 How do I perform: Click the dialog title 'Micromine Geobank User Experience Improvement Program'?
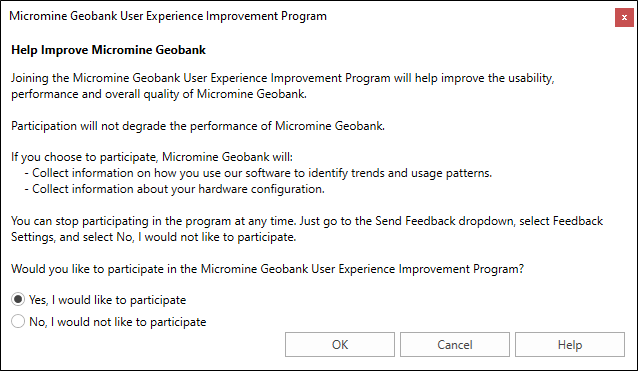point(168,16)
